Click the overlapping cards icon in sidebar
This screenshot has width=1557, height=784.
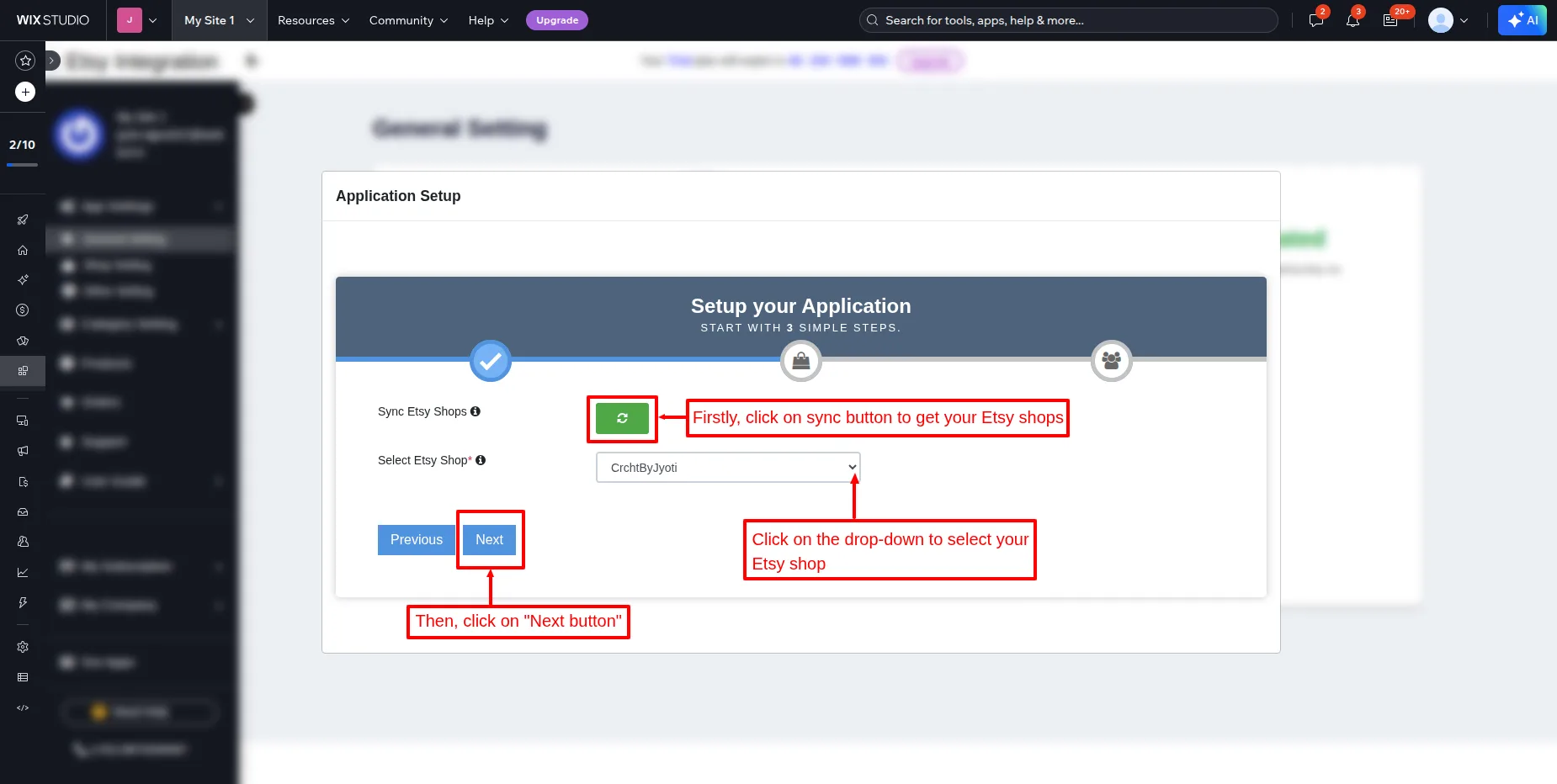click(23, 341)
